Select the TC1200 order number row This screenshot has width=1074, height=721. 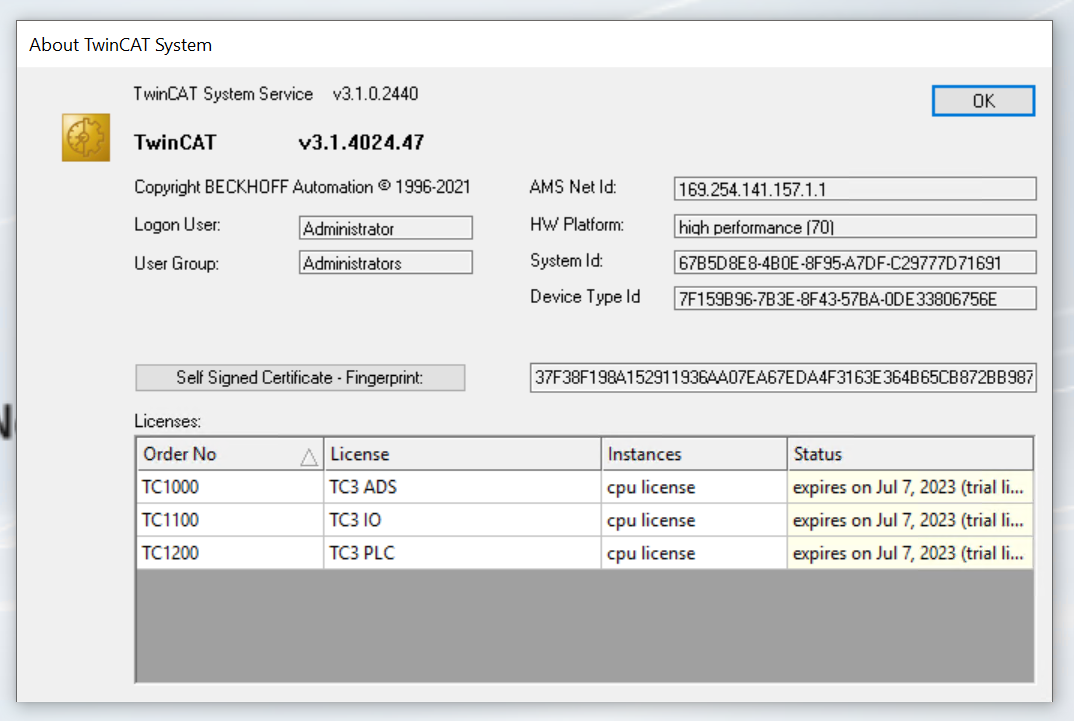(230, 553)
